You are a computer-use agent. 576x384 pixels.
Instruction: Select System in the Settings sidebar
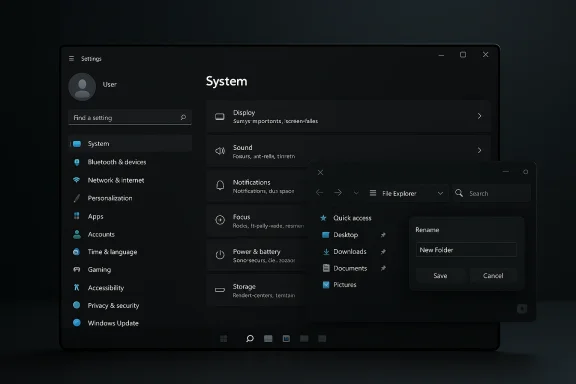(130, 144)
